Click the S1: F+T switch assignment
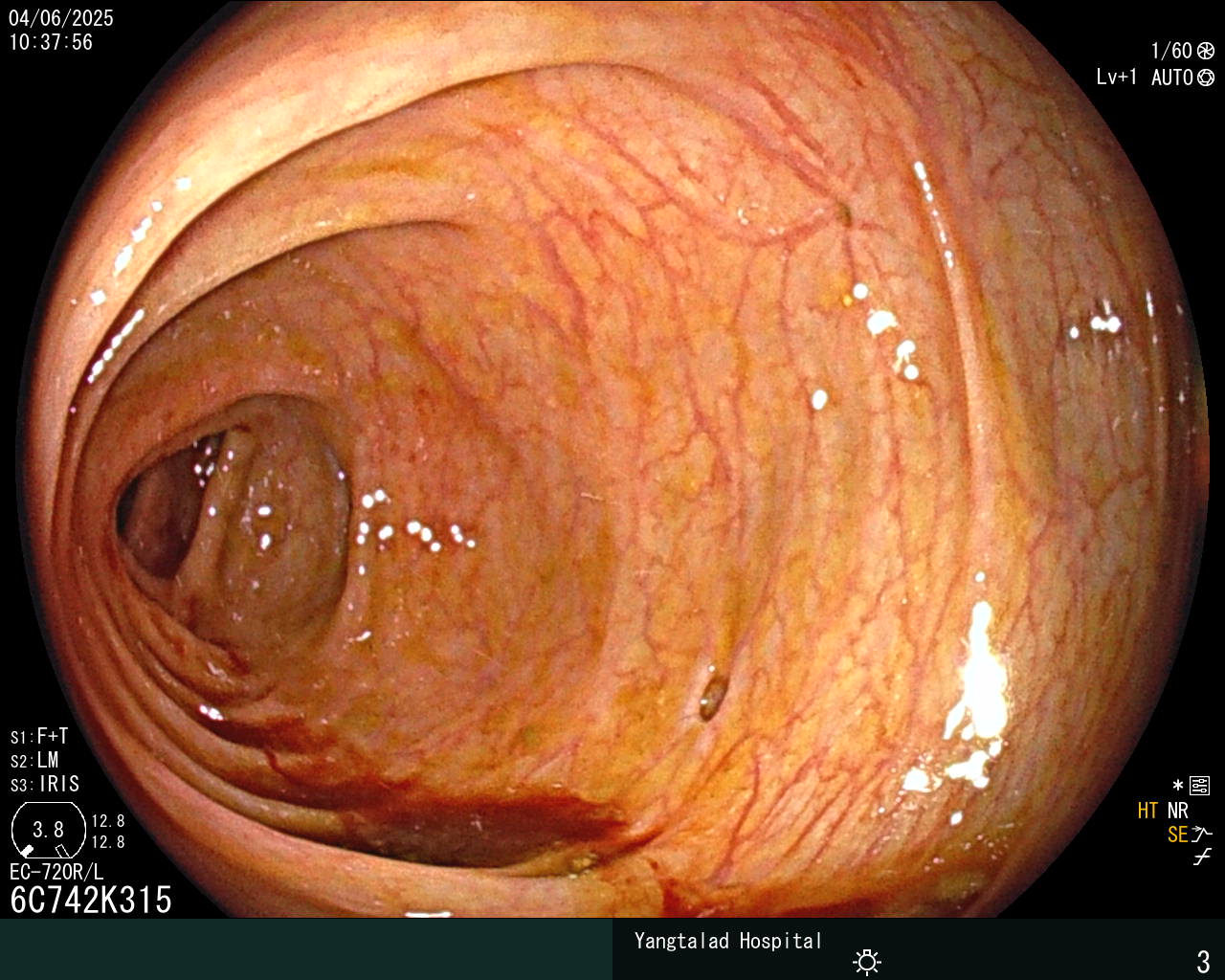Viewport: 1225px width, 980px height. tap(39, 736)
